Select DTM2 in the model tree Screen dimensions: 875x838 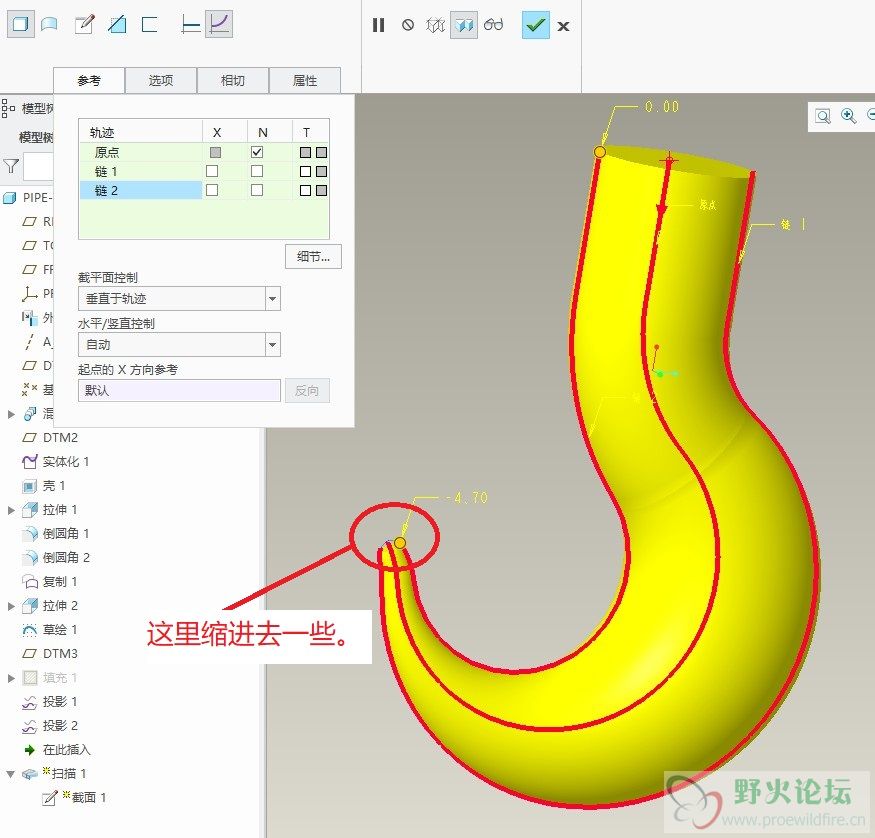tap(60, 438)
